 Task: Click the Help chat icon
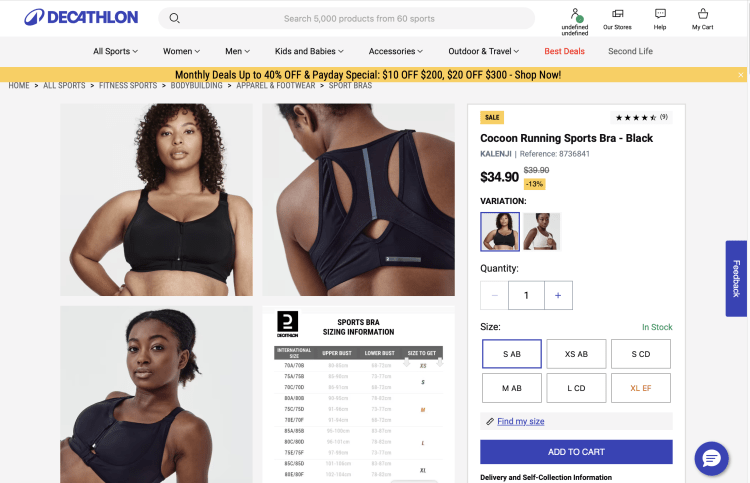(x=660, y=14)
